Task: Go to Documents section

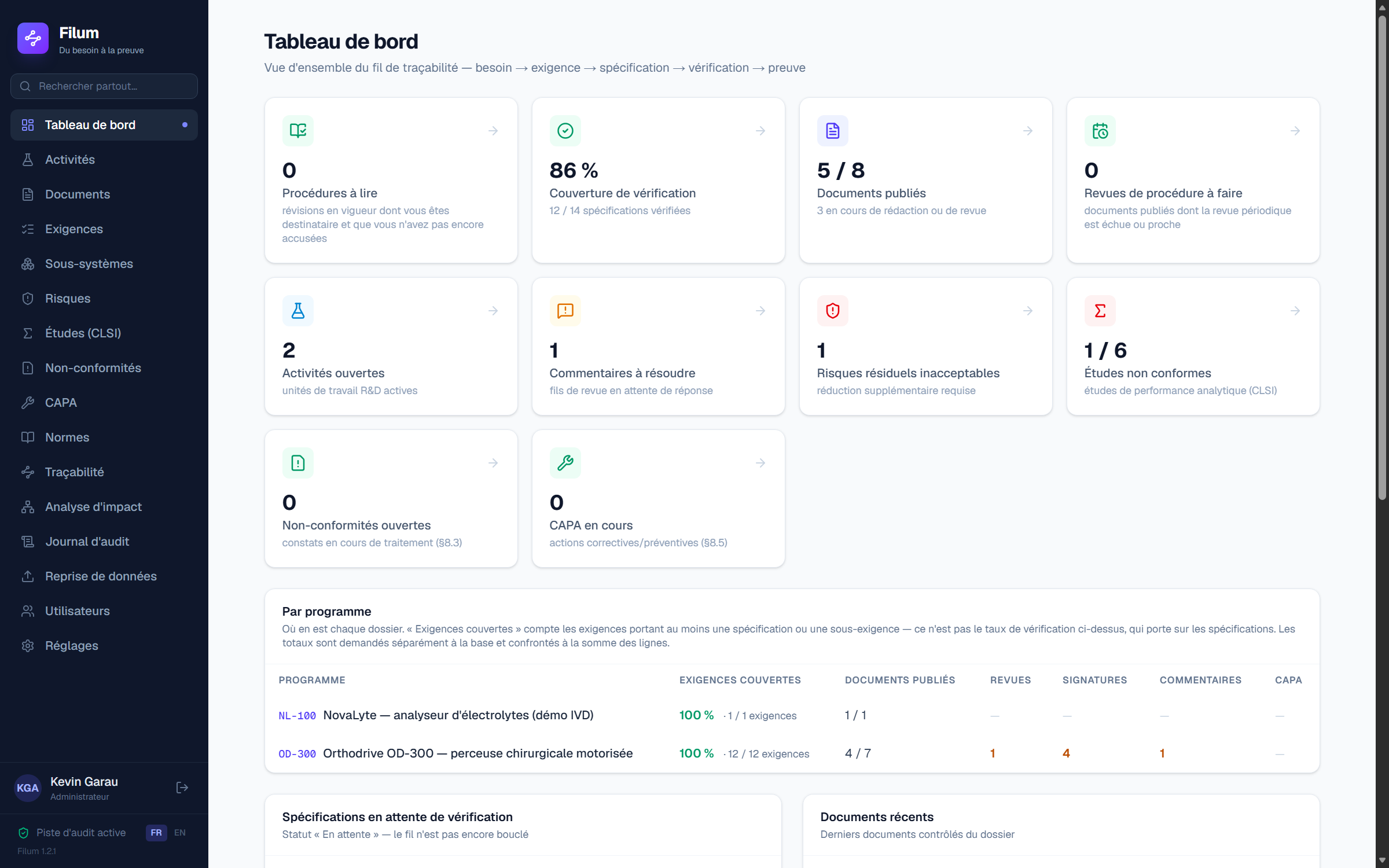Action: (104, 194)
